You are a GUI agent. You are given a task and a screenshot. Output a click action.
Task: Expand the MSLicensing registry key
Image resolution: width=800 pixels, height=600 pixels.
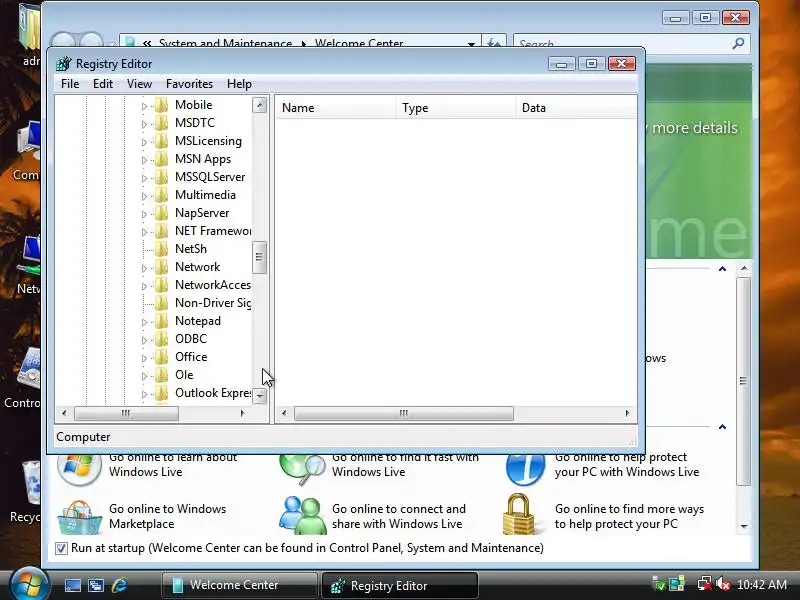point(144,142)
